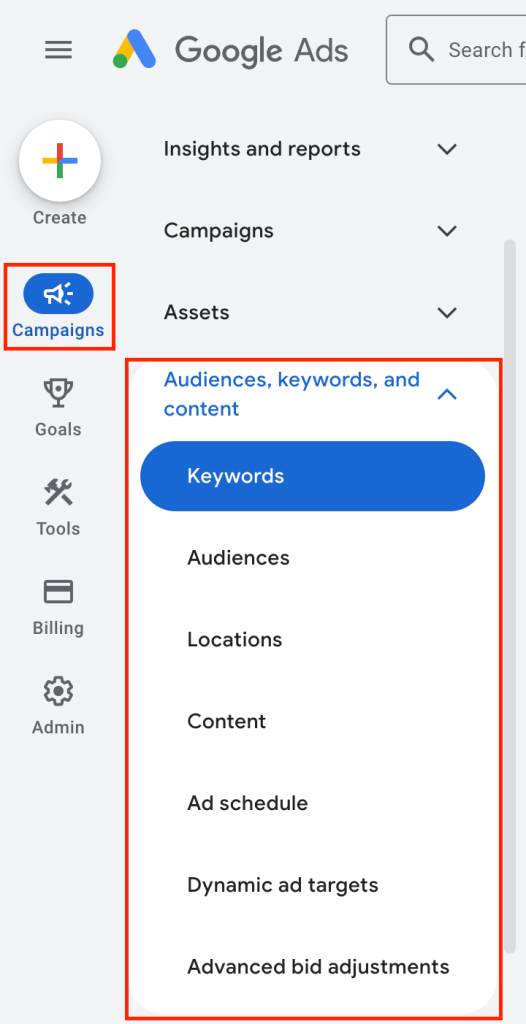Open Ad schedule page
526x1024 pixels.
tap(248, 803)
